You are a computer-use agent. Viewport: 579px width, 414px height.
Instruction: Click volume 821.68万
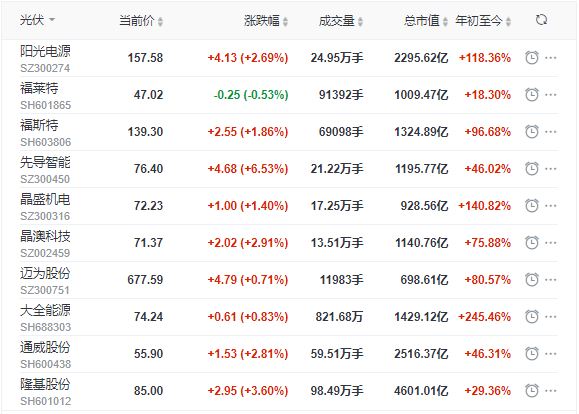[x=339, y=317]
